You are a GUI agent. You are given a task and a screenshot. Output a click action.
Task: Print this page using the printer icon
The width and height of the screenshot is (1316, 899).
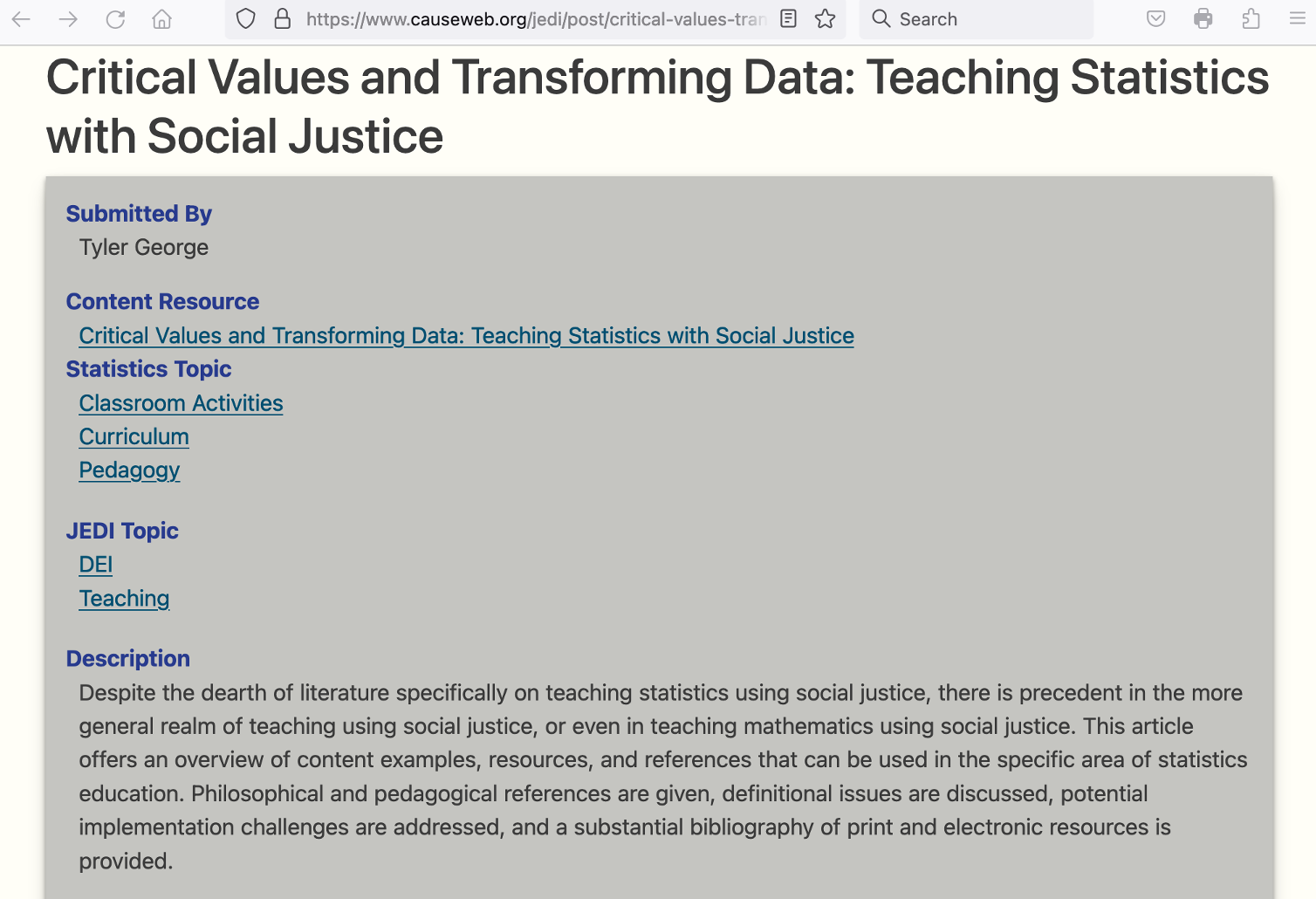pyautogui.click(x=1203, y=19)
